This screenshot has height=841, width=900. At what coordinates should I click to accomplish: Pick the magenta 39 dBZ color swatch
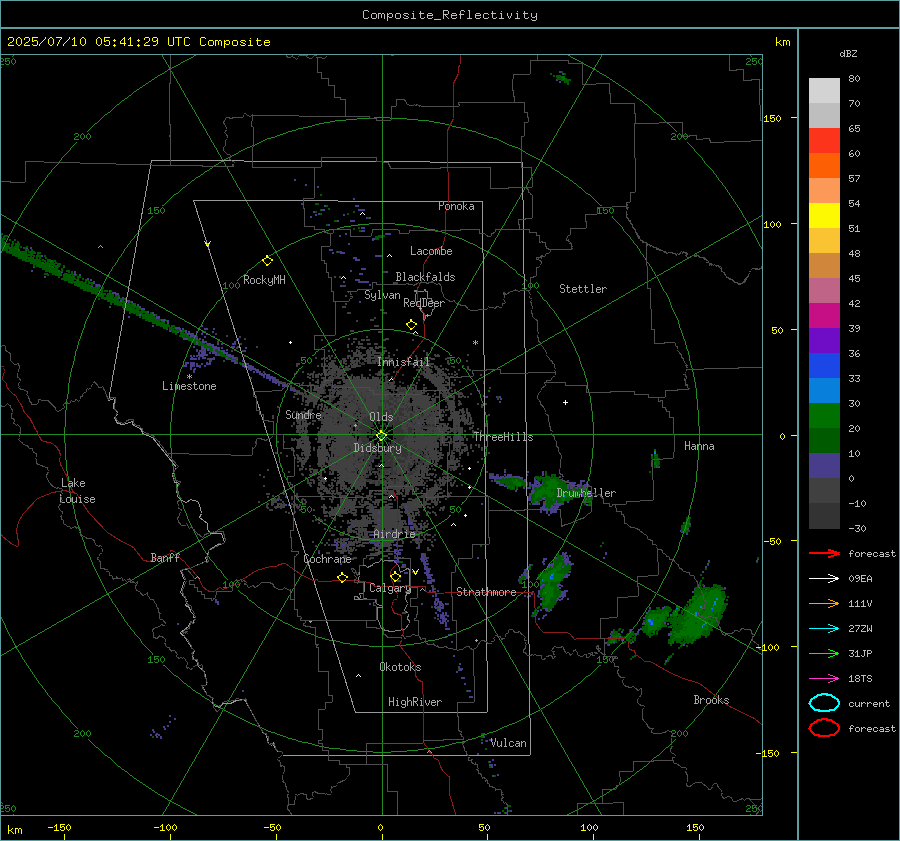824,316
